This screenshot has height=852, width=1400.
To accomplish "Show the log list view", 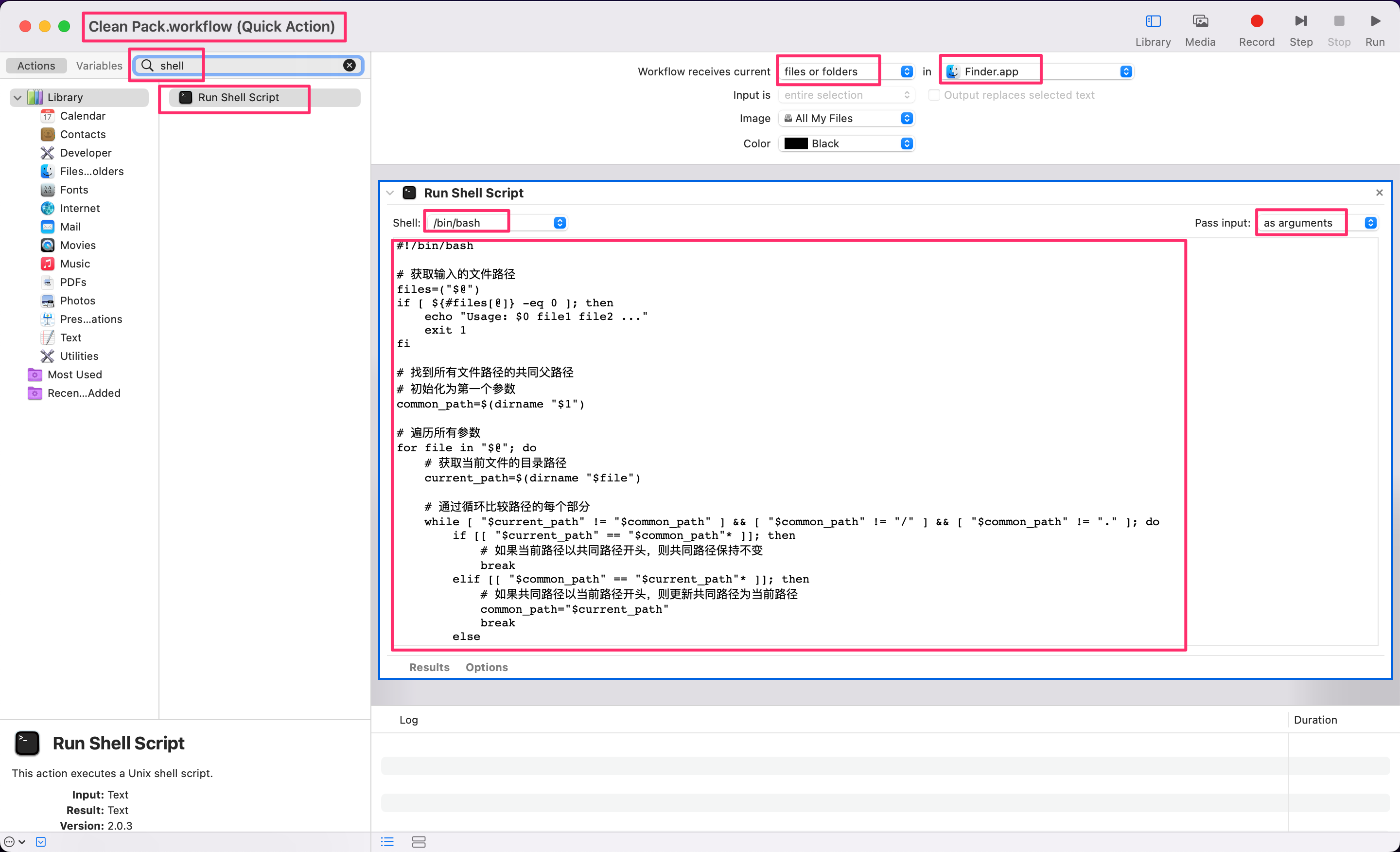I will coord(387,842).
